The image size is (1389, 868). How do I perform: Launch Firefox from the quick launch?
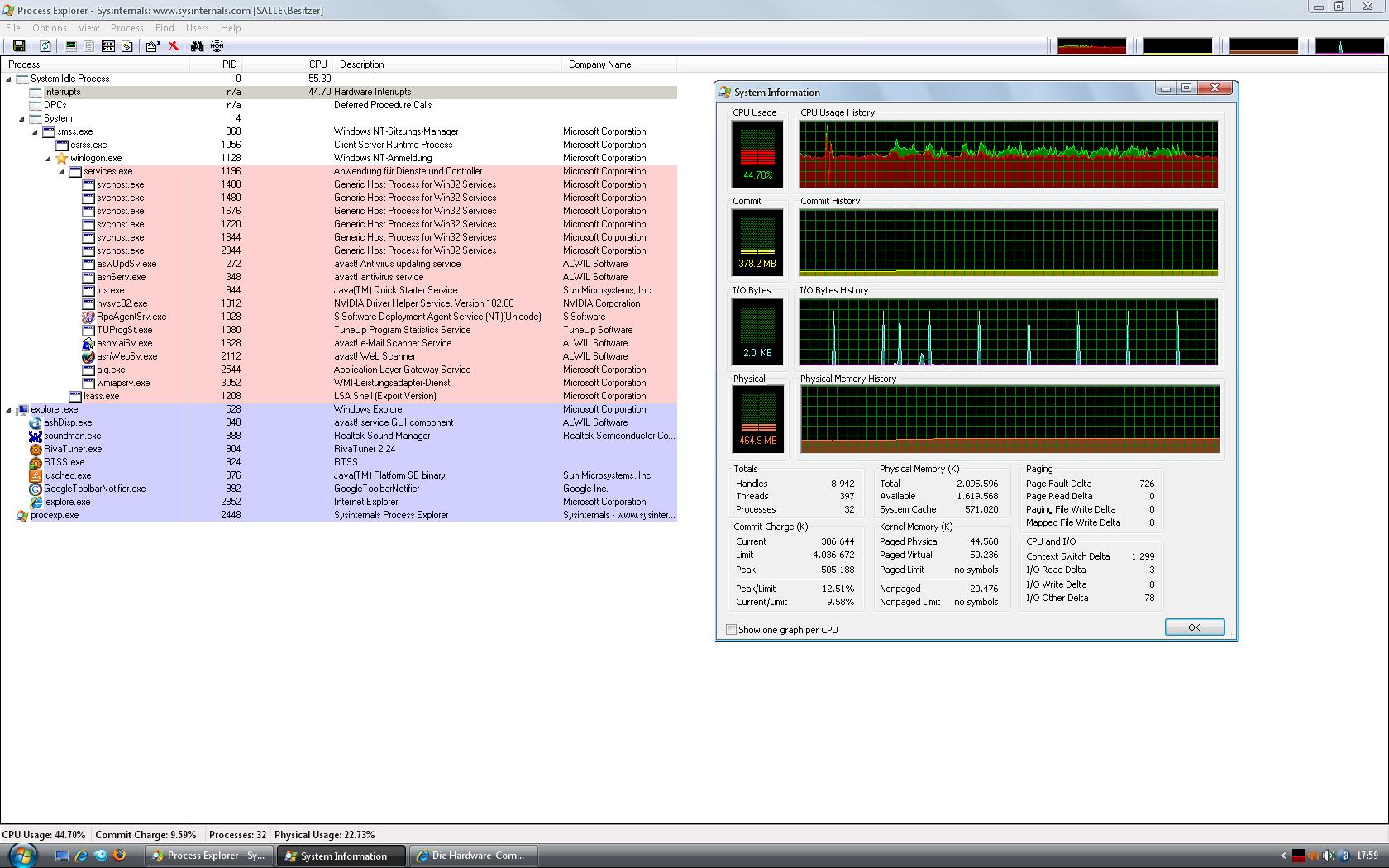[119, 856]
